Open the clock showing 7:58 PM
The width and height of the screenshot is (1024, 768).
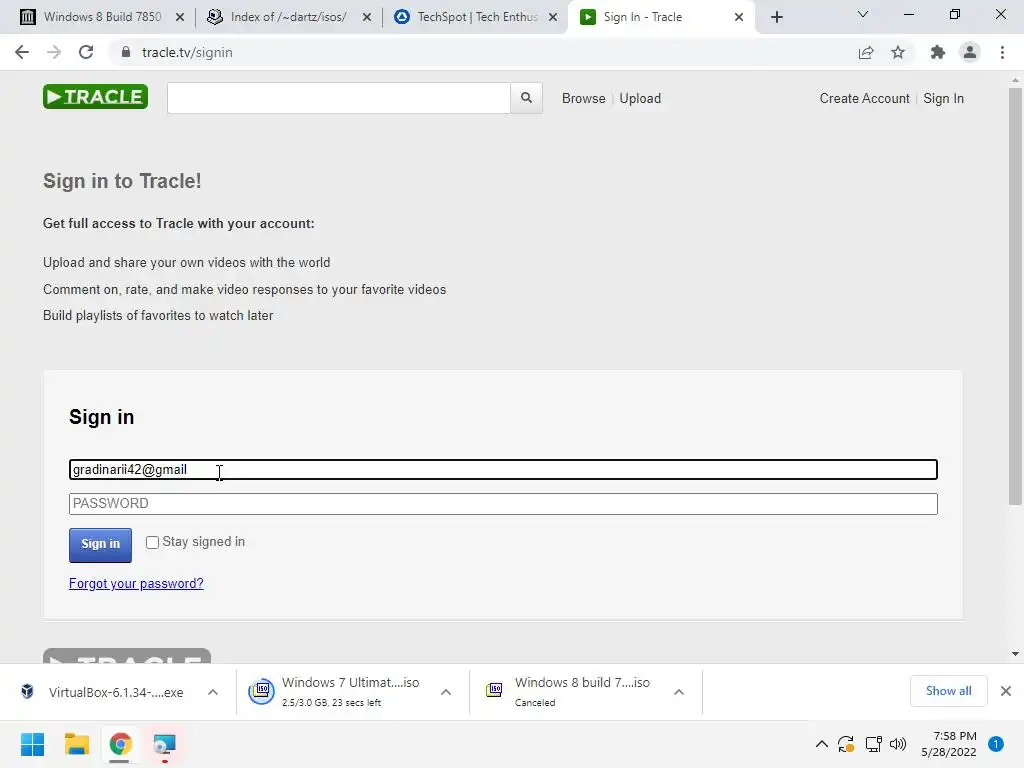(x=948, y=744)
